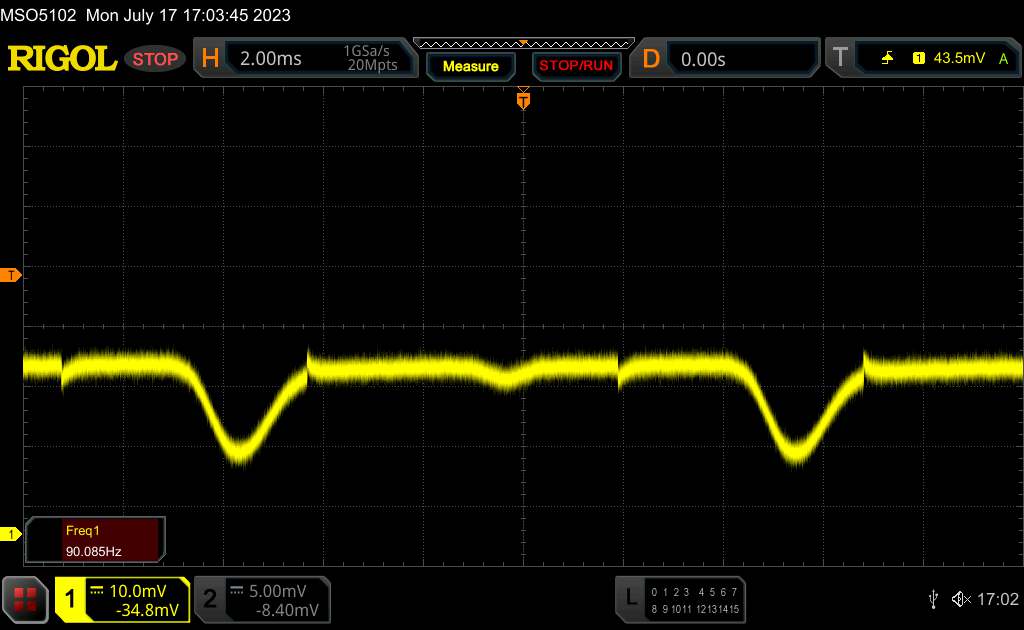The width and height of the screenshot is (1024, 630).
Task: Open the horizontal timebase H icon
Action: pos(210,58)
